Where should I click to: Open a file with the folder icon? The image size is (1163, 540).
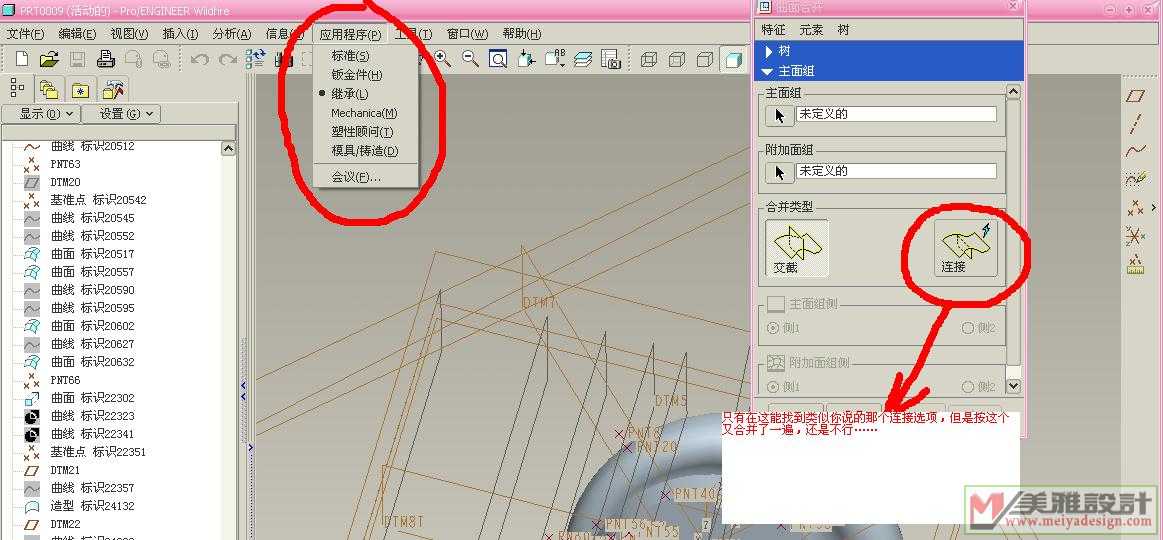coord(49,59)
